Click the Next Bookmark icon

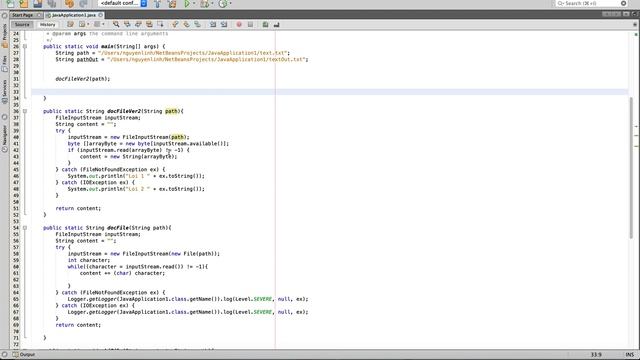[187, 24]
